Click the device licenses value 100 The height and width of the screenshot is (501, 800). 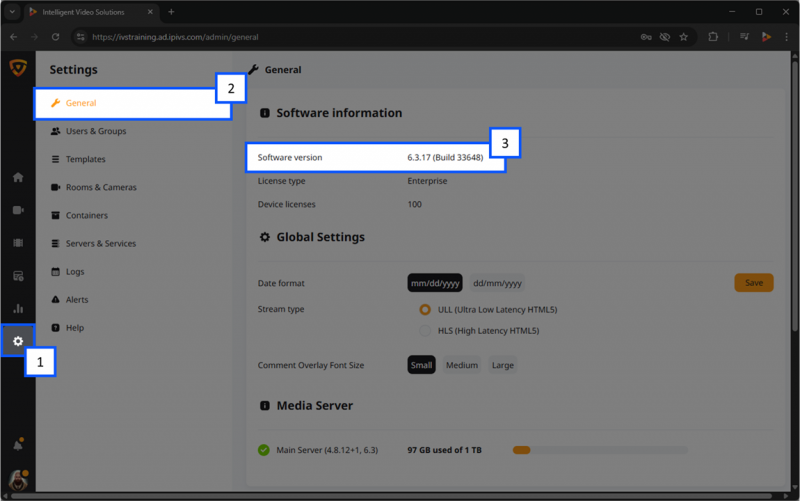(x=414, y=204)
